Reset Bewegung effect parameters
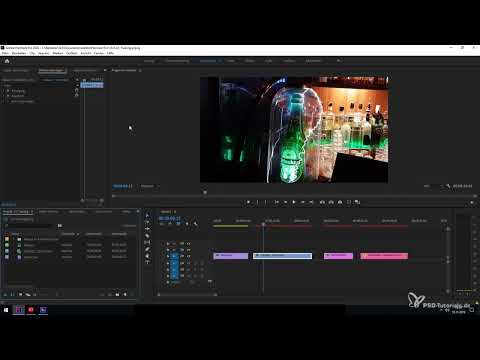Viewport: 480px width, 360px height. 76,90
